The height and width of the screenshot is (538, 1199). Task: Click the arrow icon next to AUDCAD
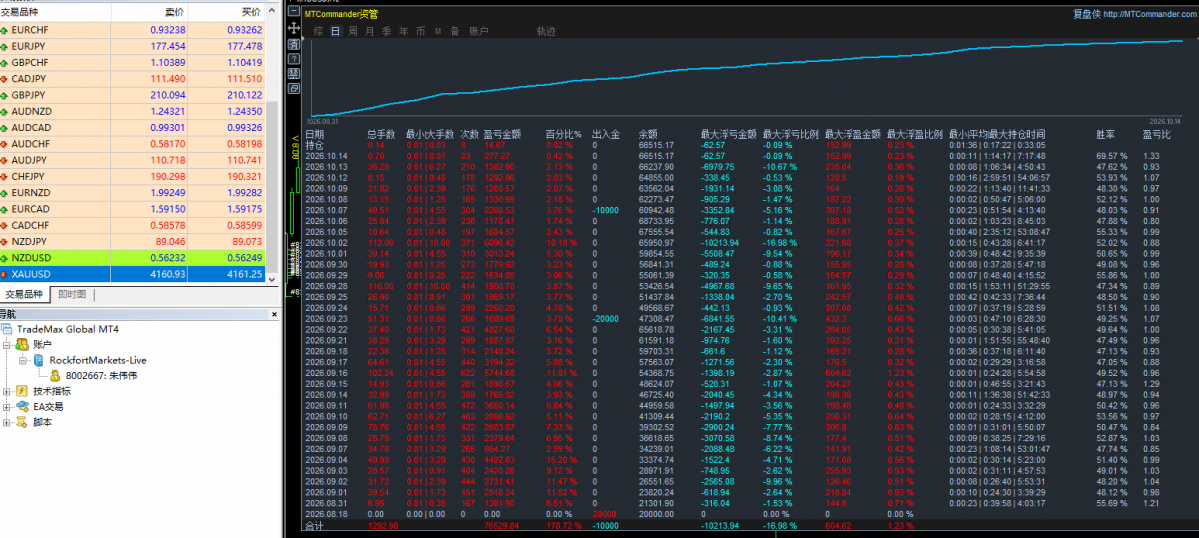click(x=5, y=128)
